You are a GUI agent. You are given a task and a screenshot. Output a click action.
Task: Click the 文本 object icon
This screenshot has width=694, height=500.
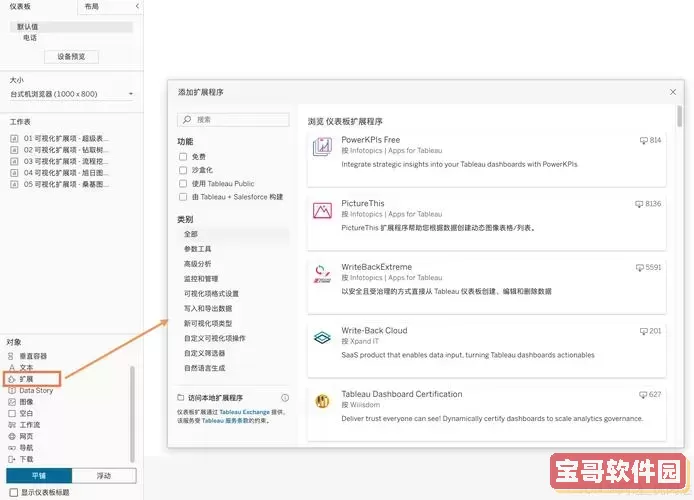12,367
